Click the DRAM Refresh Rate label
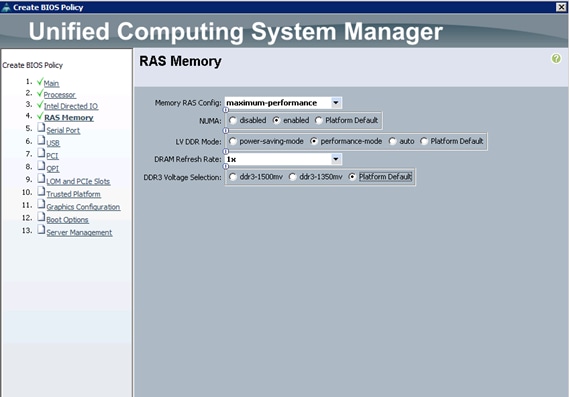Image resolution: width=569 pixels, height=397 pixels. point(188,159)
